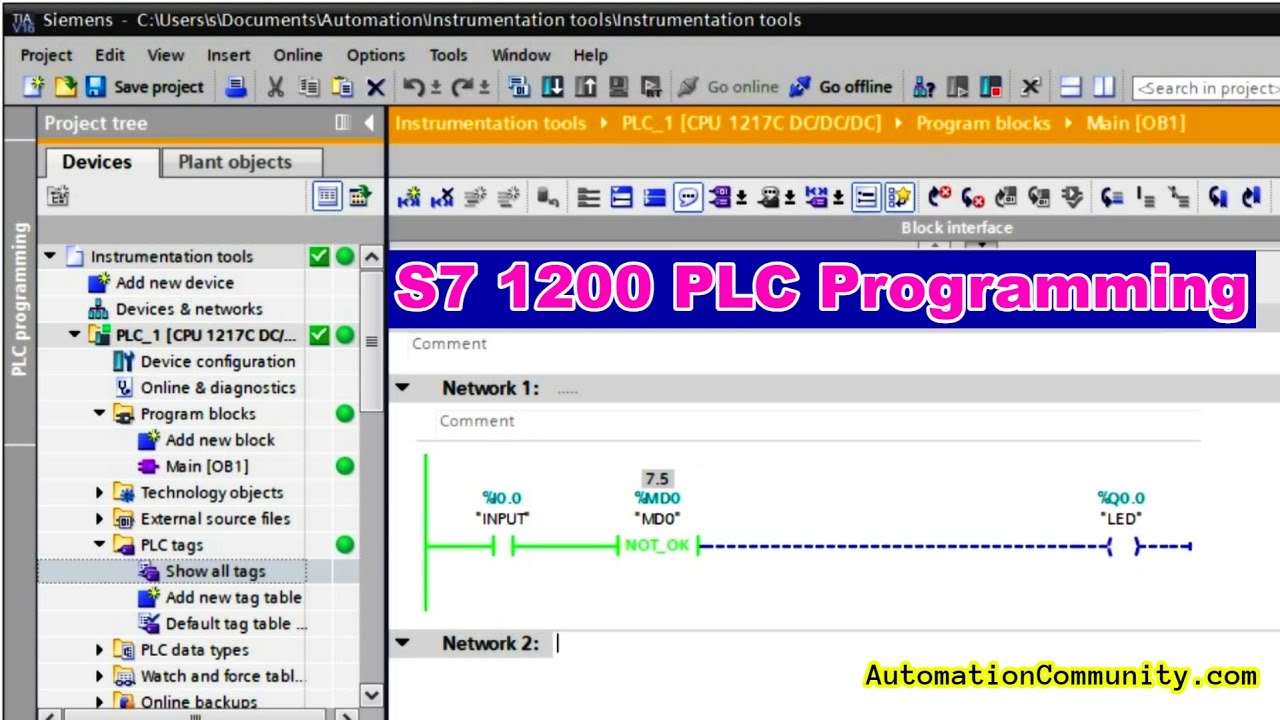Click project tree scrollbar down arrow

tap(371, 695)
